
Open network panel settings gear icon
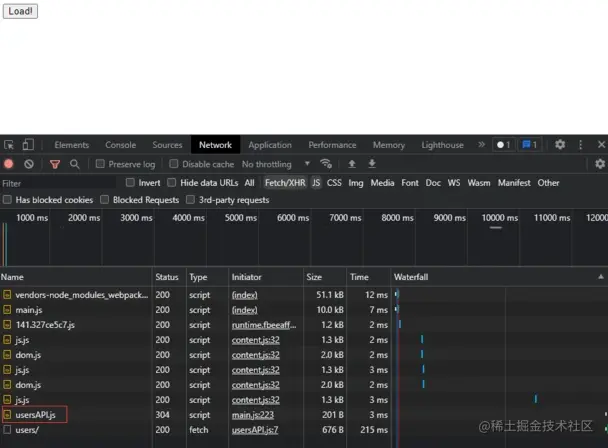click(600, 164)
